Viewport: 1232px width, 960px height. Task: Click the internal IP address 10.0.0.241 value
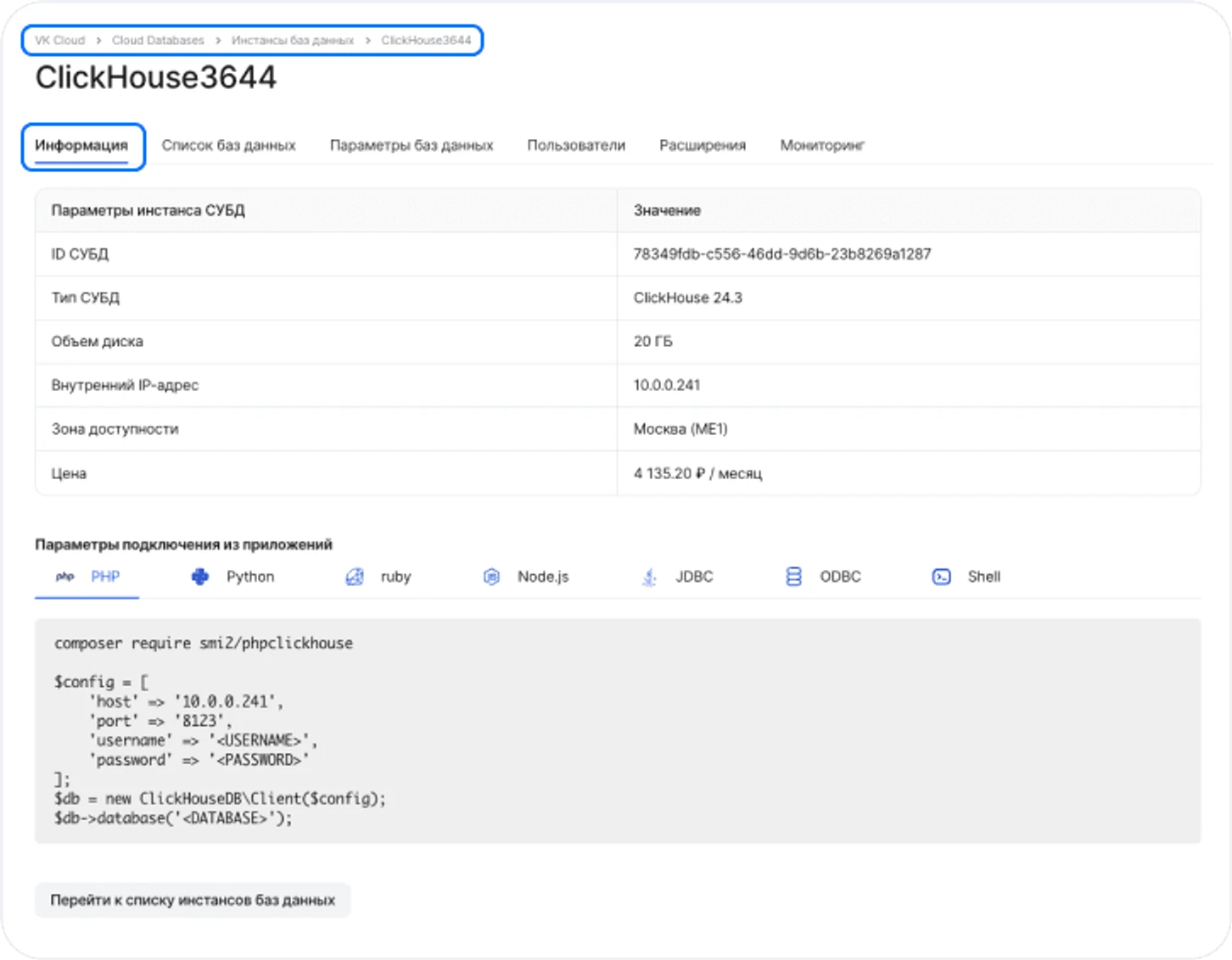(666, 385)
